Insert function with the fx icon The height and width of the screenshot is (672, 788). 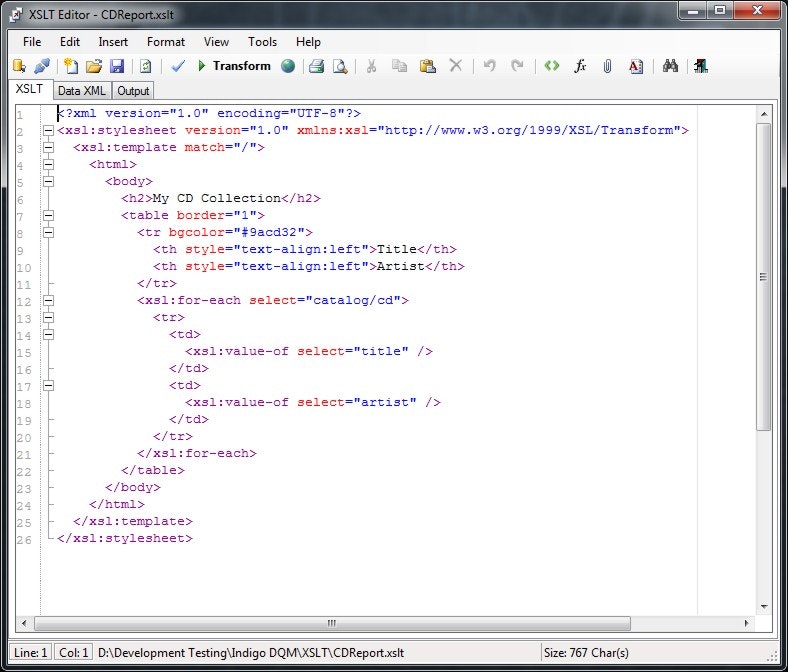pos(580,66)
